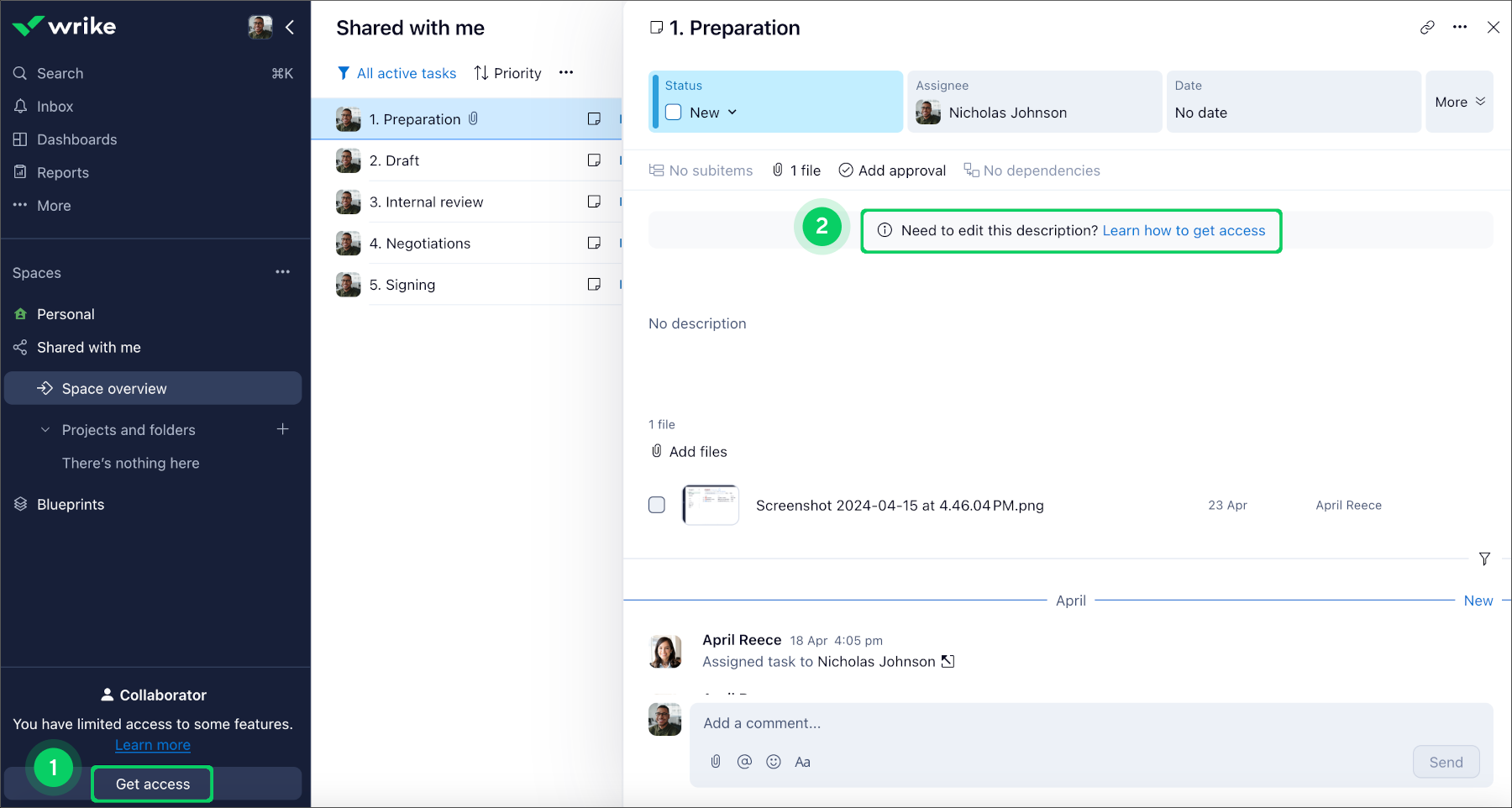
Task: Attach a file via comment paperclip
Action: pos(716,762)
